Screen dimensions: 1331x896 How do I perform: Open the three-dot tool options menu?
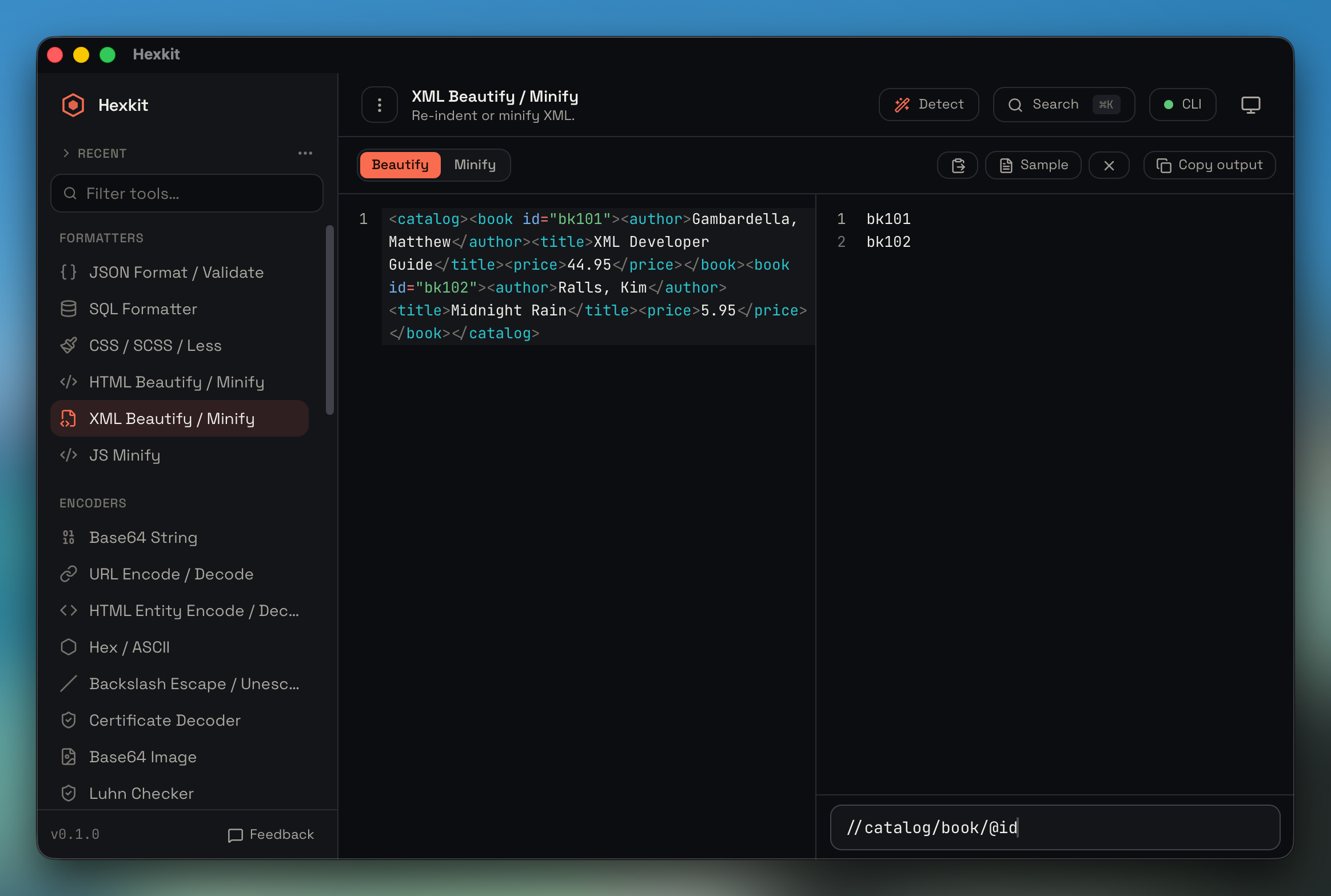(x=380, y=105)
